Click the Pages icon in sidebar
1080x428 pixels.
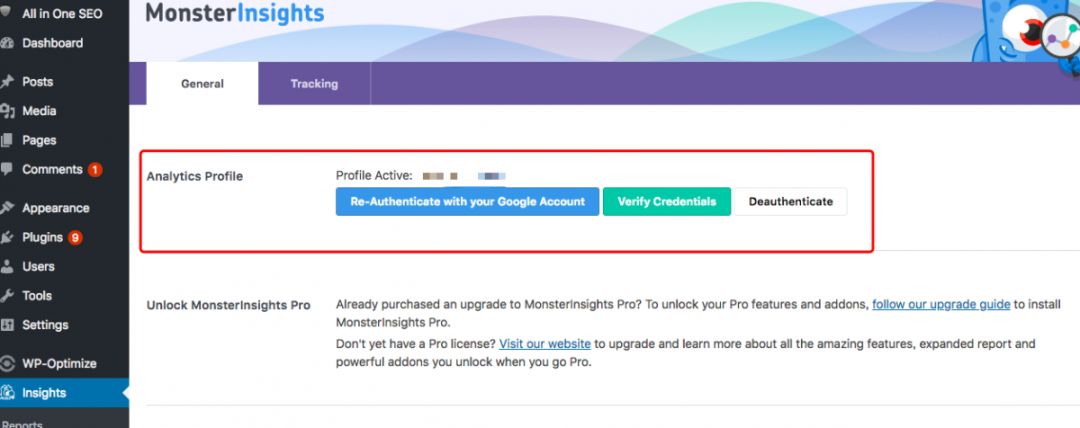(6, 140)
